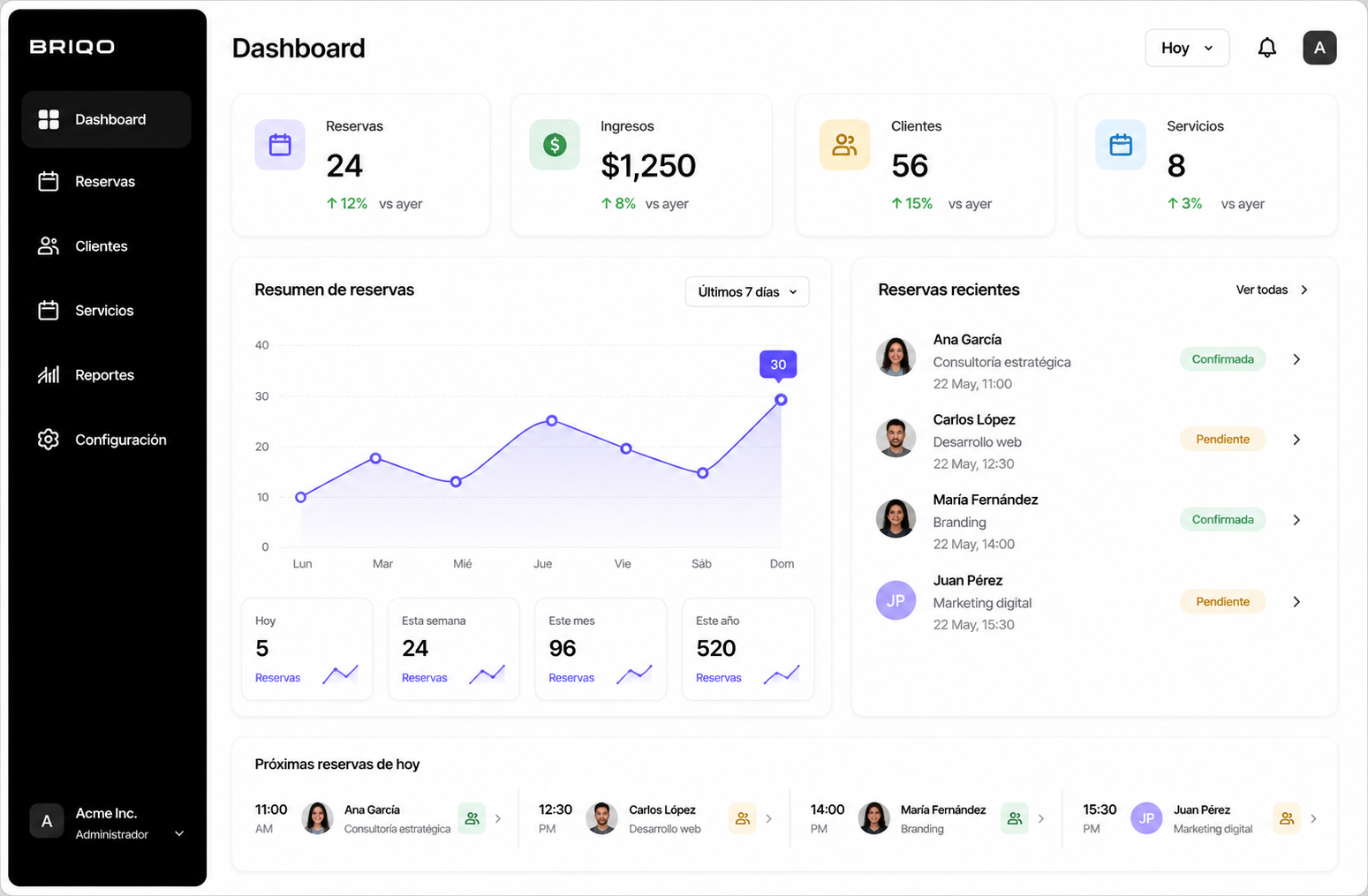
Task: Click the Dom data point on chart
Action: [x=781, y=400]
